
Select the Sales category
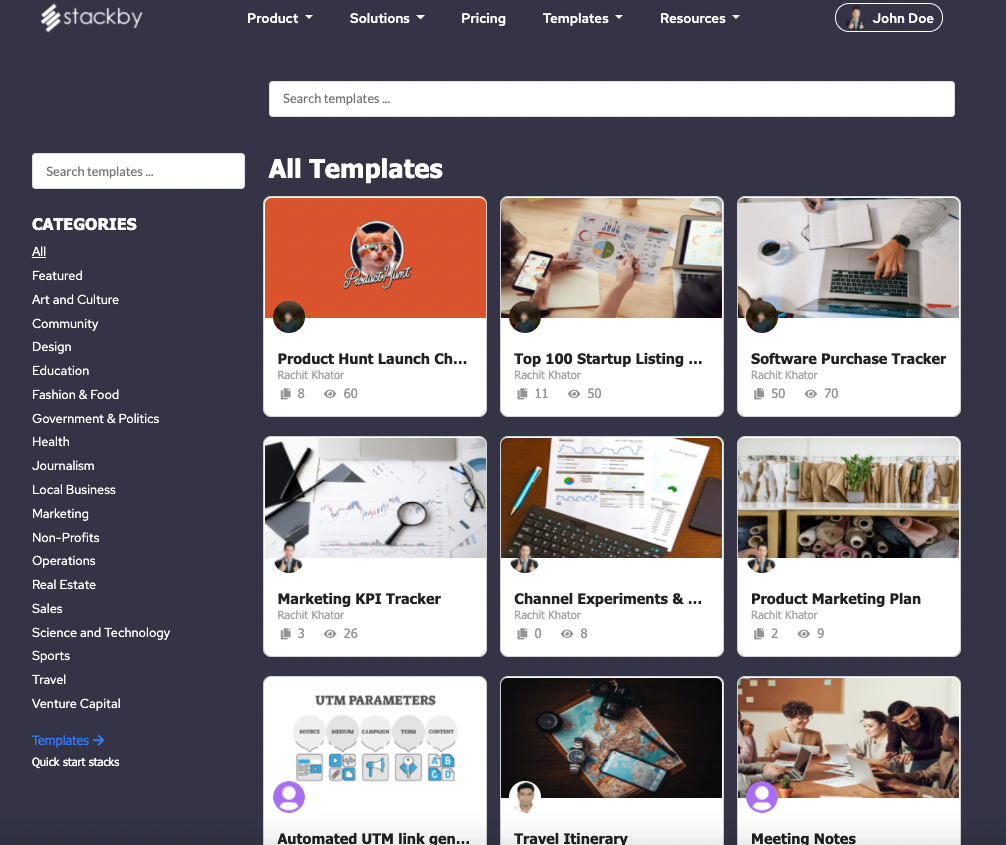click(47, 608)
